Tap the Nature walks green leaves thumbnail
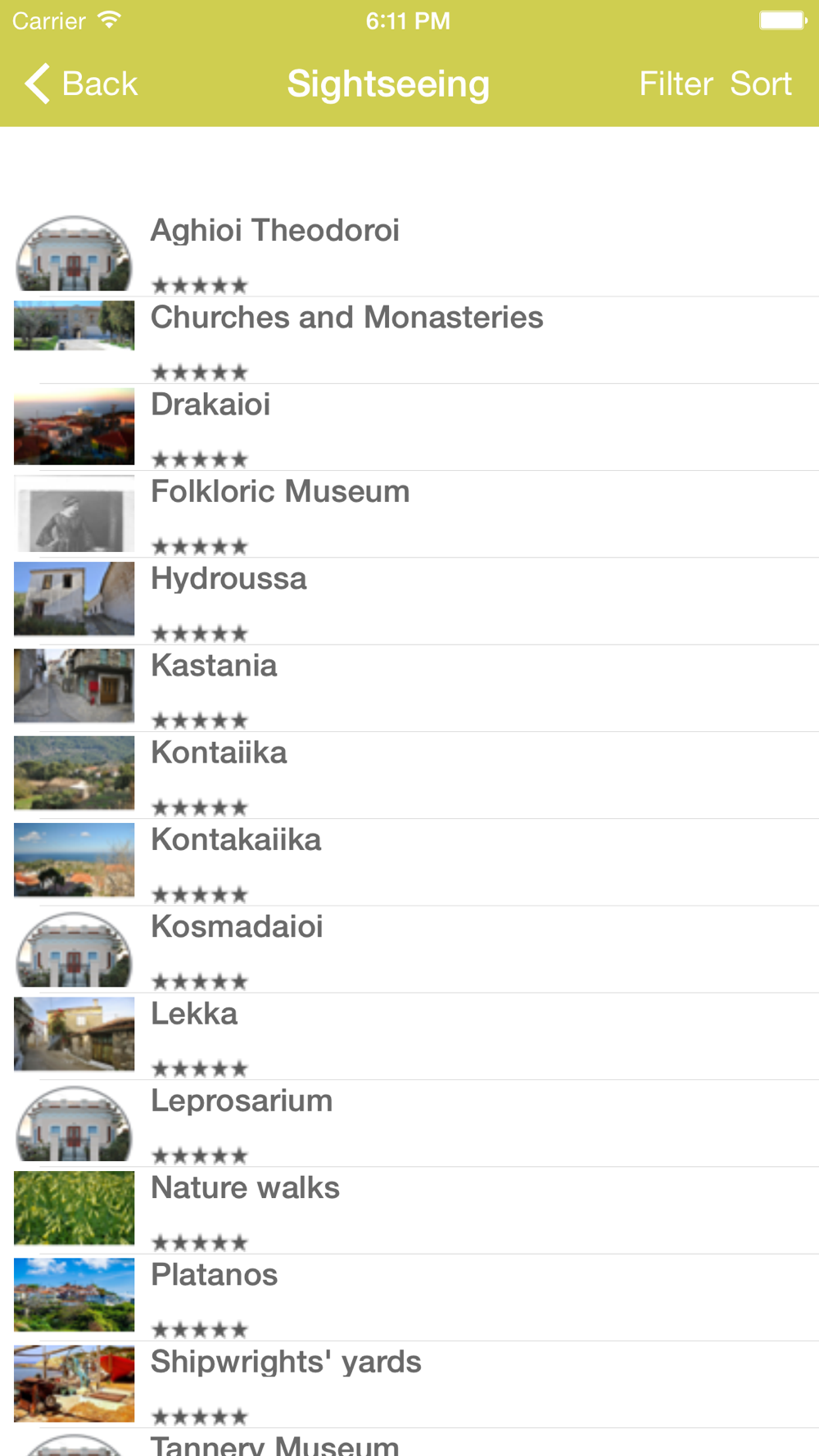The height and width of the screenshot is (1456, 819). tap(74, 1210)
